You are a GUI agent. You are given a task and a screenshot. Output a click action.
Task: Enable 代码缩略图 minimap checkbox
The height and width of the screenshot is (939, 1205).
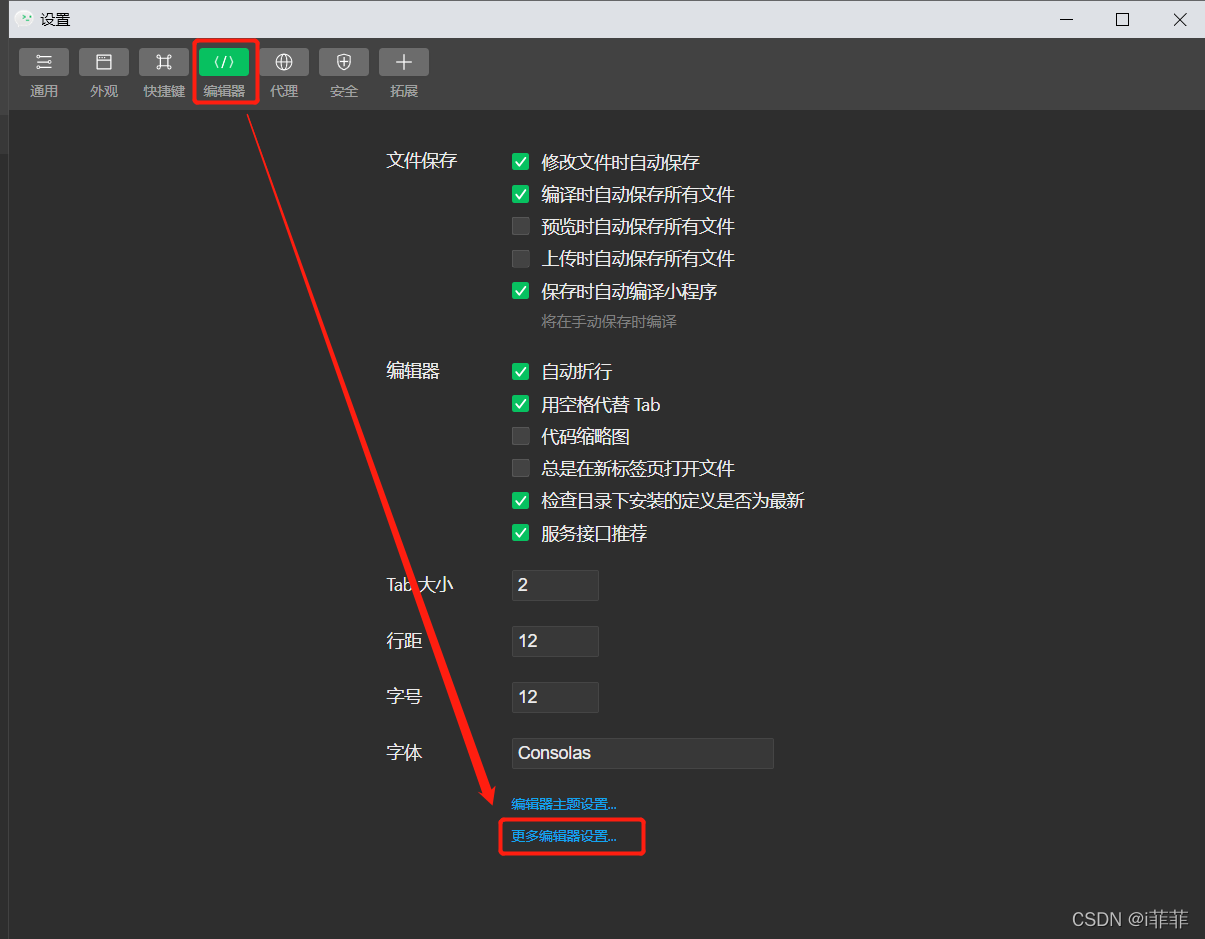pos(520,436)
